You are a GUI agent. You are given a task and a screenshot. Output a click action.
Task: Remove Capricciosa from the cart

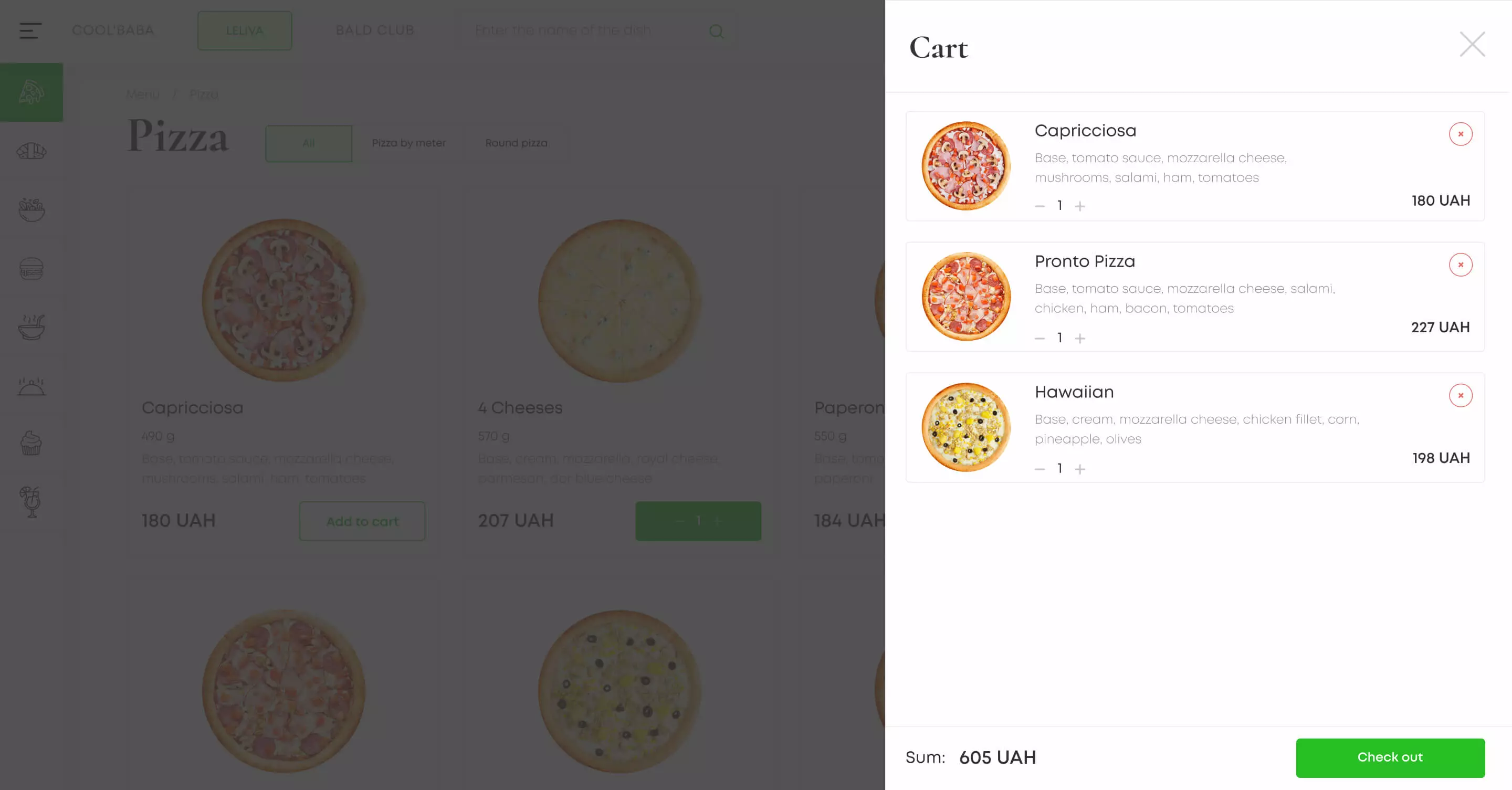coord(1461,134)
